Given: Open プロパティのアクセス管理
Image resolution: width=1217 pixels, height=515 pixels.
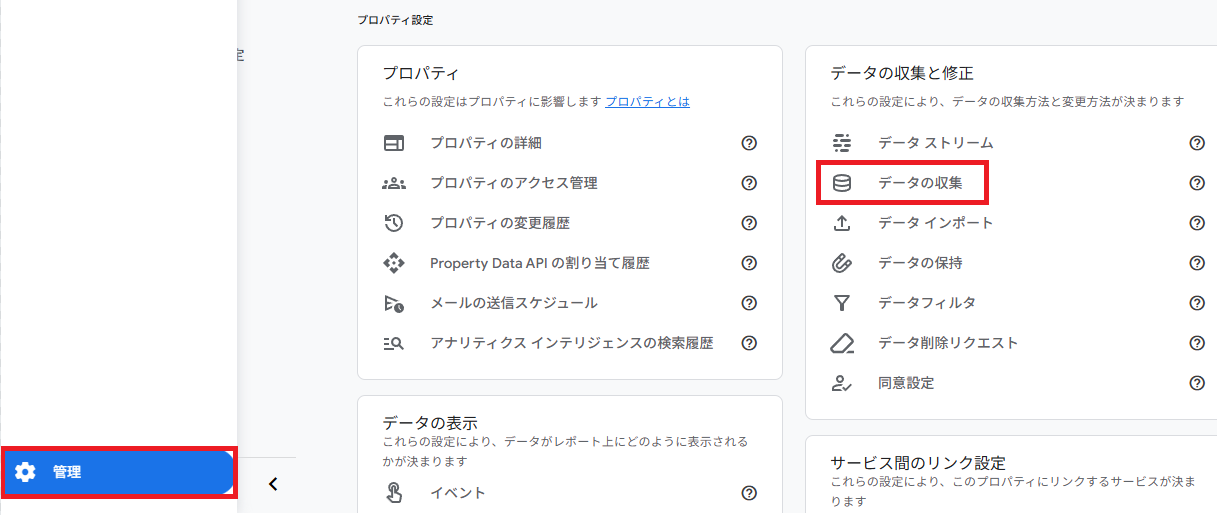Looking at the screenshot, I should coord(514,183).
